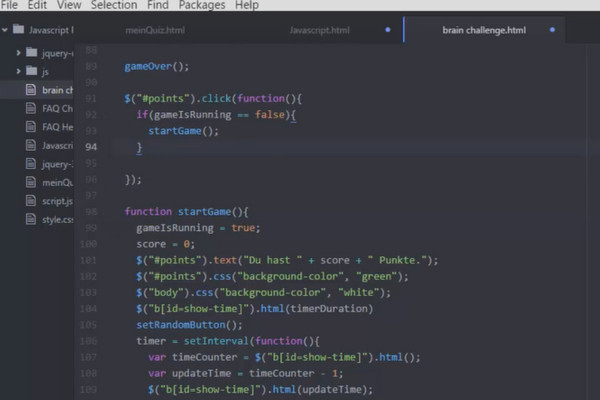Click the closing brace on line 94
This screenshot has width=600, height=400.
click(x=139, y=147)
